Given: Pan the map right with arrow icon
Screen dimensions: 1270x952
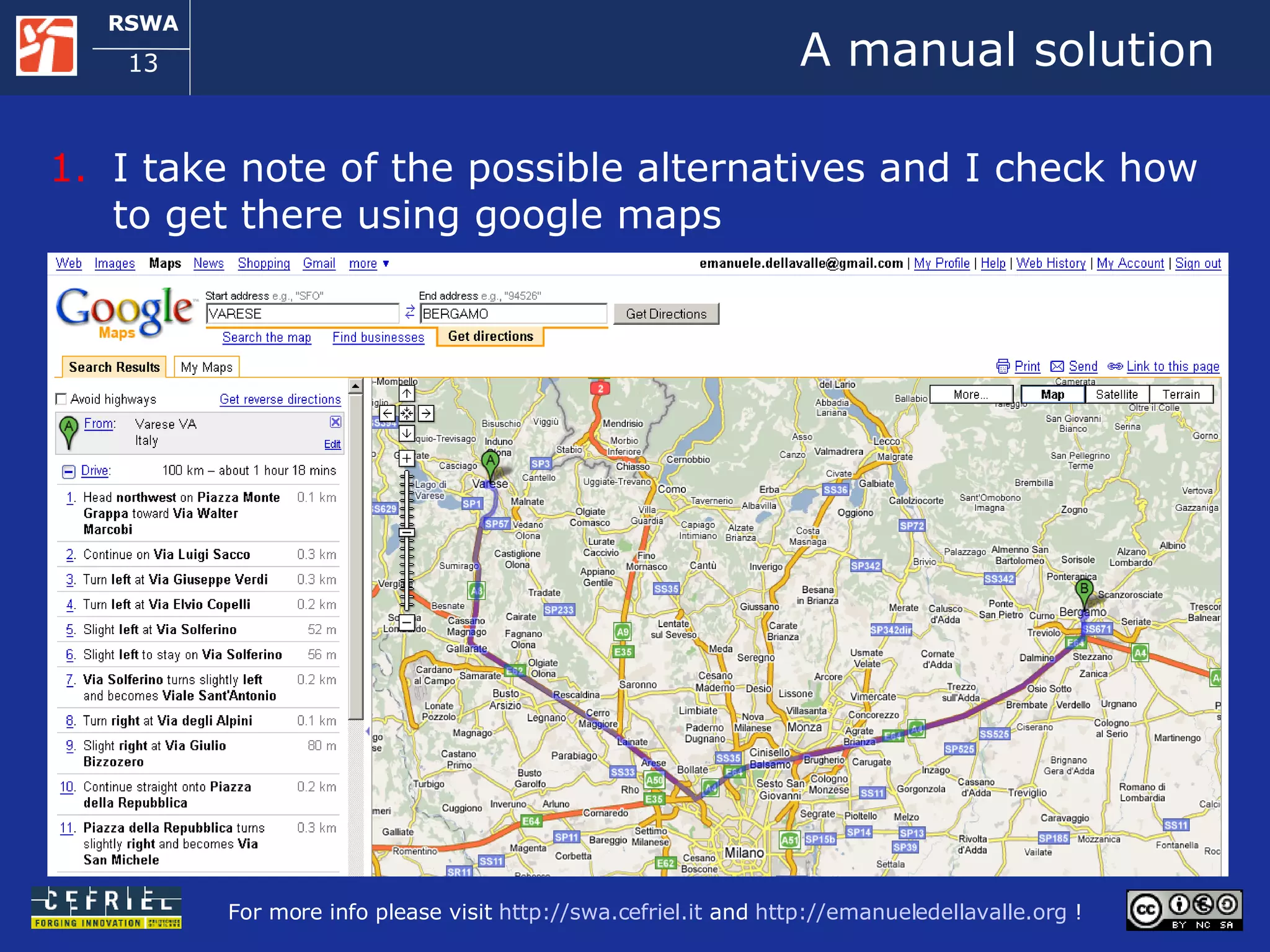Looking at the screenshot, I should [x=426, y=413].
